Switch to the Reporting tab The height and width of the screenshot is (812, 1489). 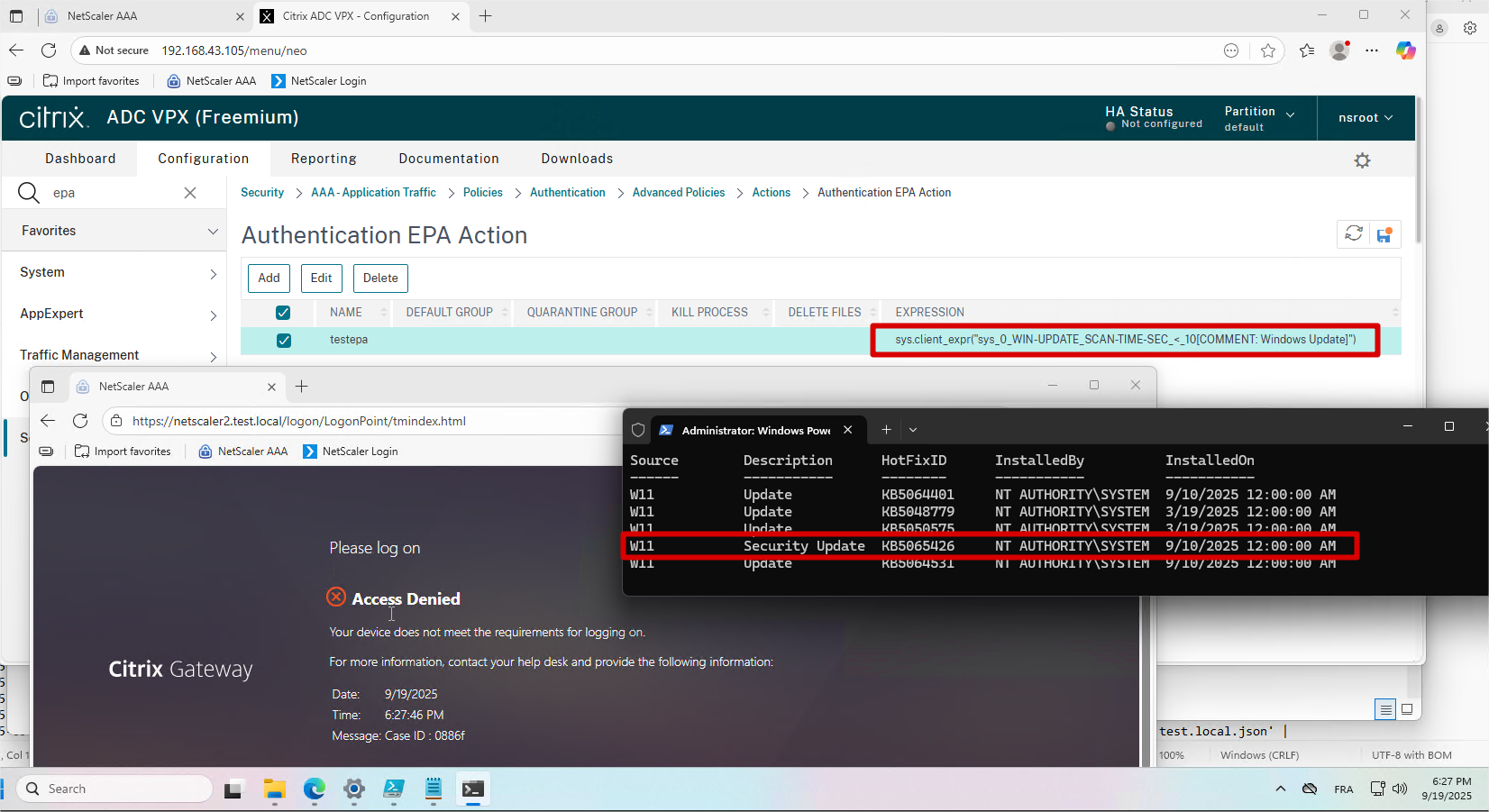(324, 159)
